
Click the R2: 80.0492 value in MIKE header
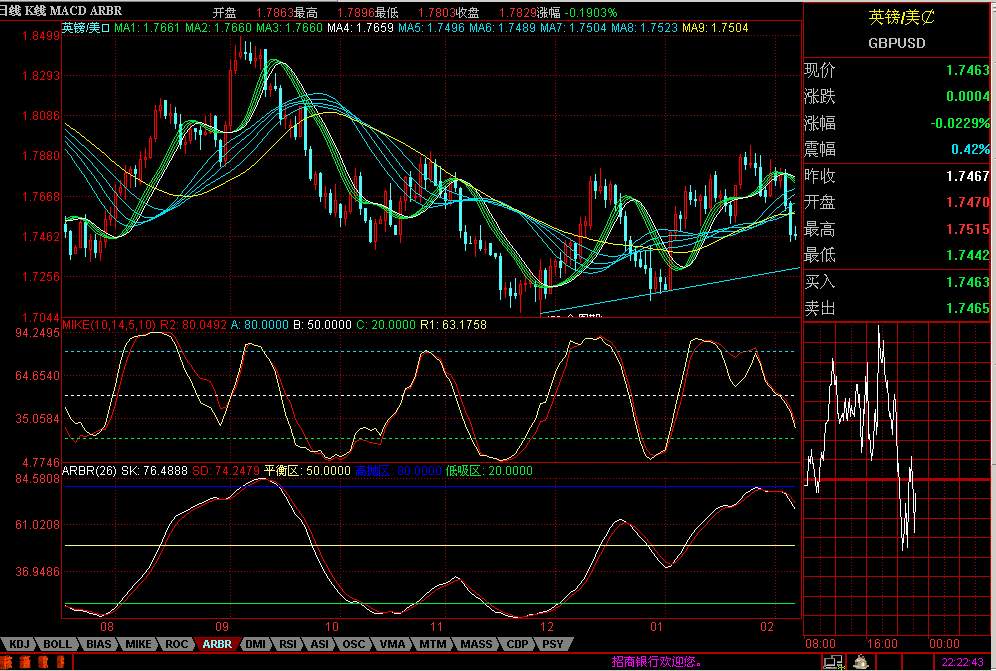pos(193,325)
